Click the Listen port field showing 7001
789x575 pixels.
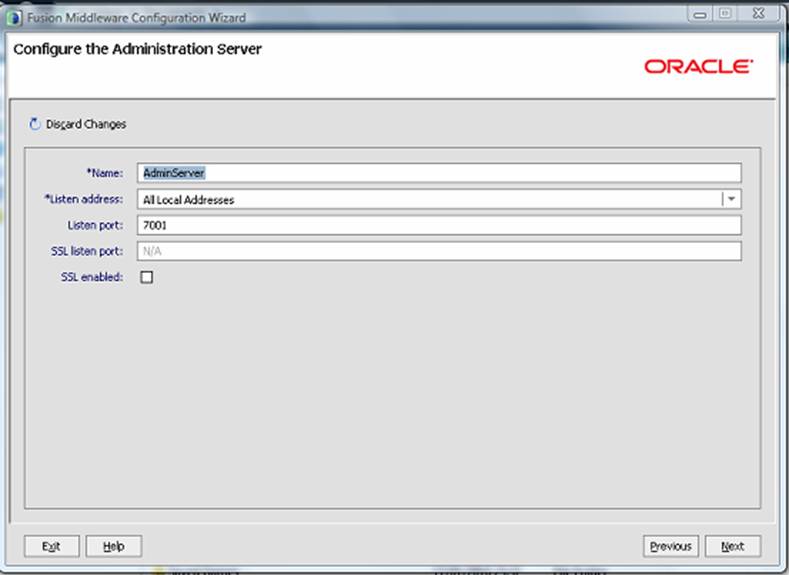439,225
